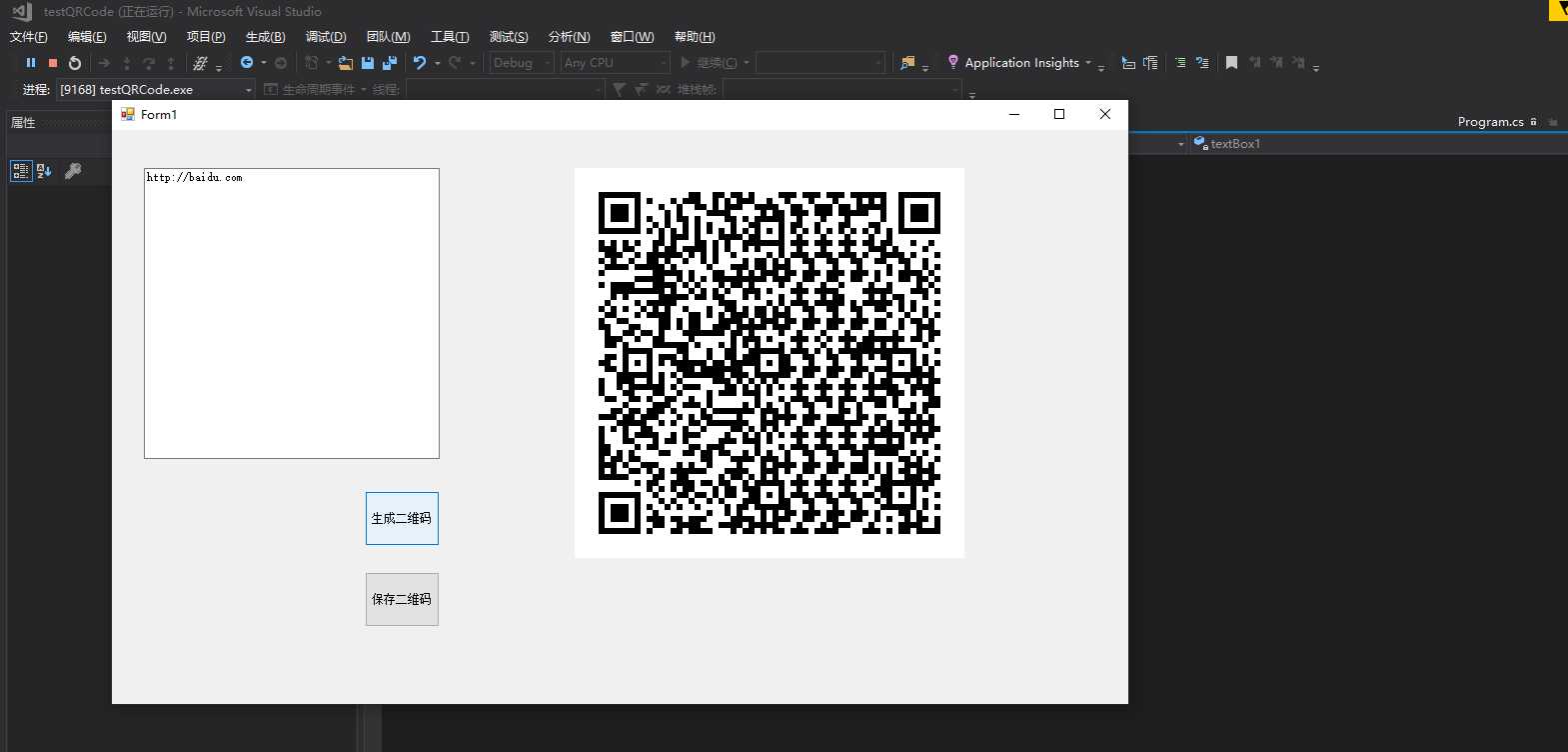Expand the Application Insights dropdown arrow
The width and height of the screenshot is (1568, 752).
(1088, 63)
